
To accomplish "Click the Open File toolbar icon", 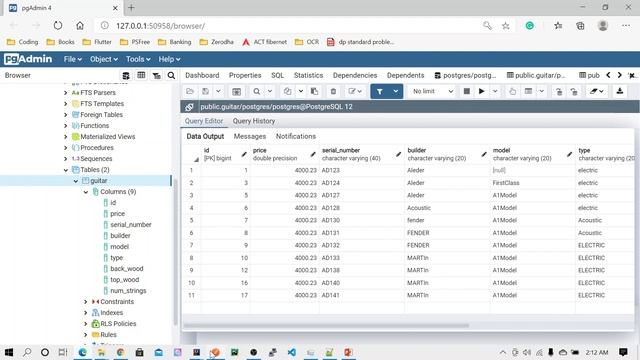I will (190, 91).
